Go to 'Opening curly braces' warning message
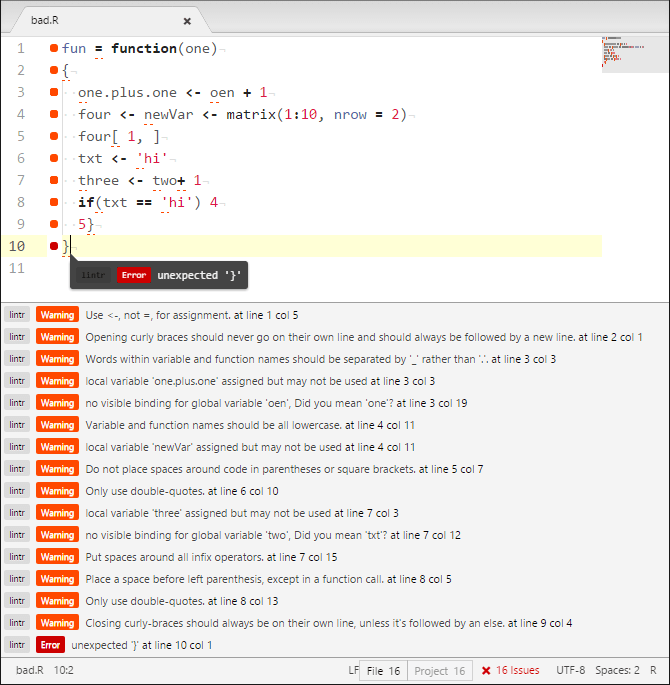 (x=364, y=337)
